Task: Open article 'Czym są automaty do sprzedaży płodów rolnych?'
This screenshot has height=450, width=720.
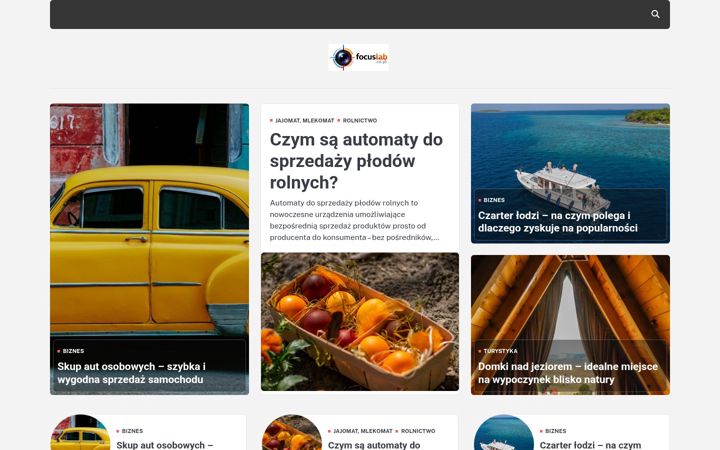Action: tap(356, 161)
